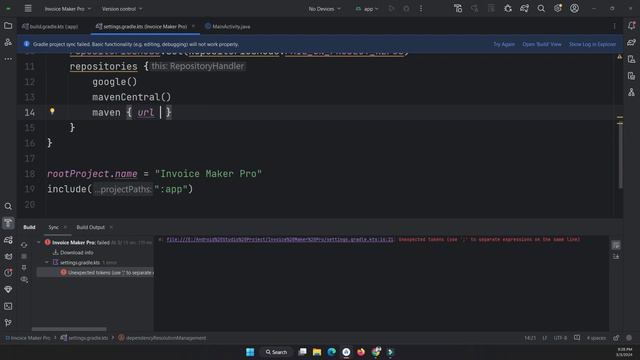640x360 pixels.
Task: Click the intention lightbulb on line 14
Action: 52,111
